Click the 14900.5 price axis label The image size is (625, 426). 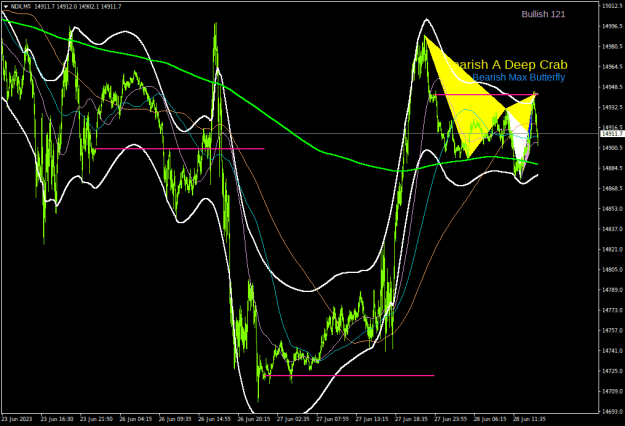click(613, 148)
